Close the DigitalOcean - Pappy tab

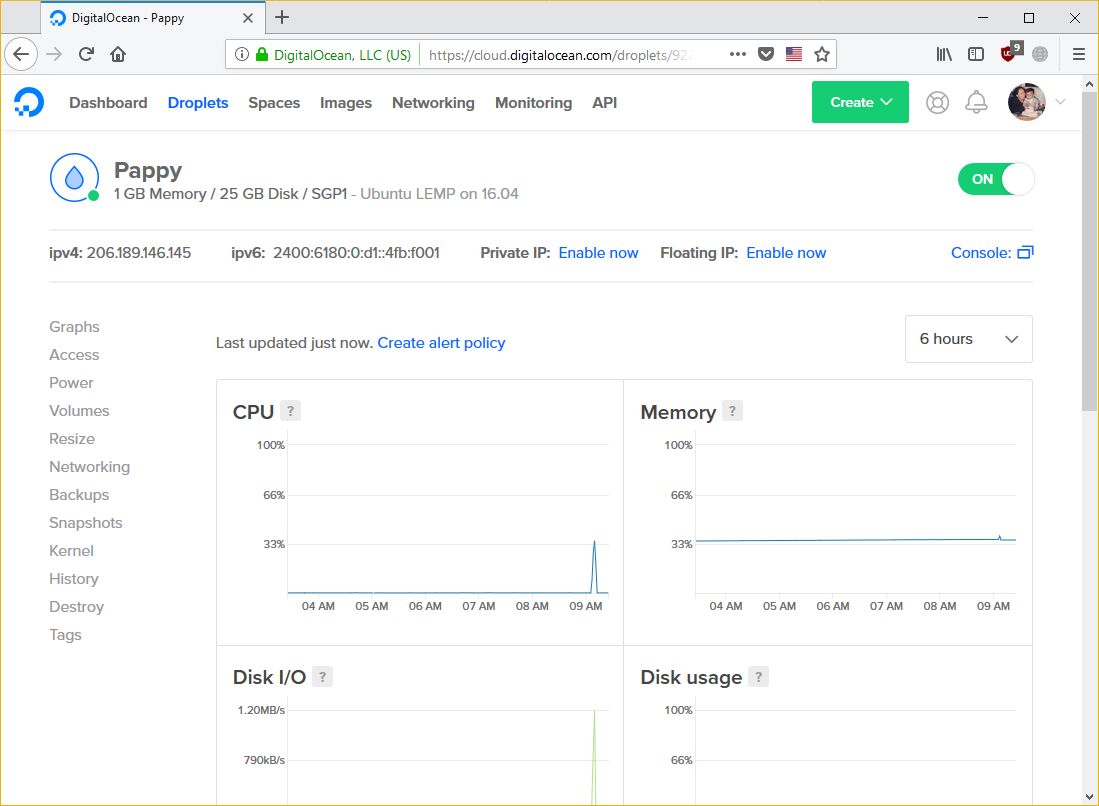click(x=247, y=18)
